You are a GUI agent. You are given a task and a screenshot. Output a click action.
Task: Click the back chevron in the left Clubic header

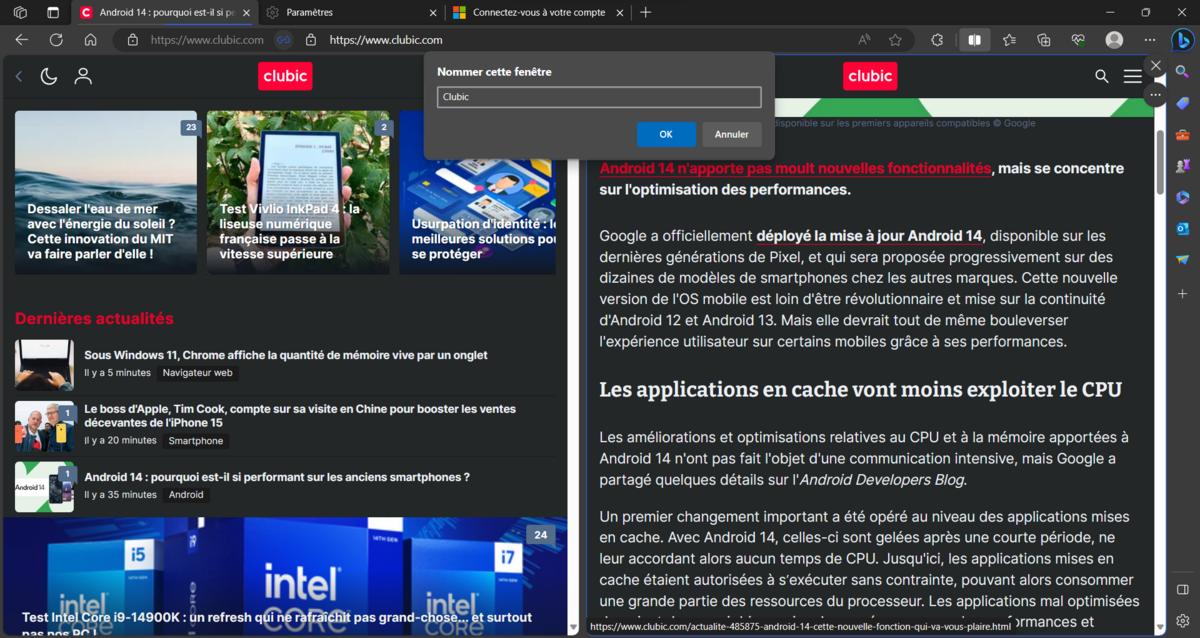pyautogui.click(x=18, y=76)
